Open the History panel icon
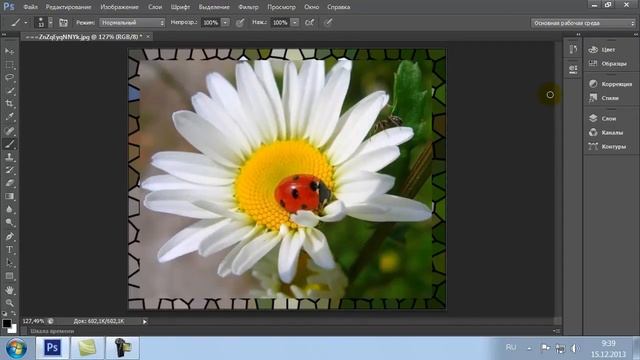Viewport: 640px width, 360px height. click(573, 49)
